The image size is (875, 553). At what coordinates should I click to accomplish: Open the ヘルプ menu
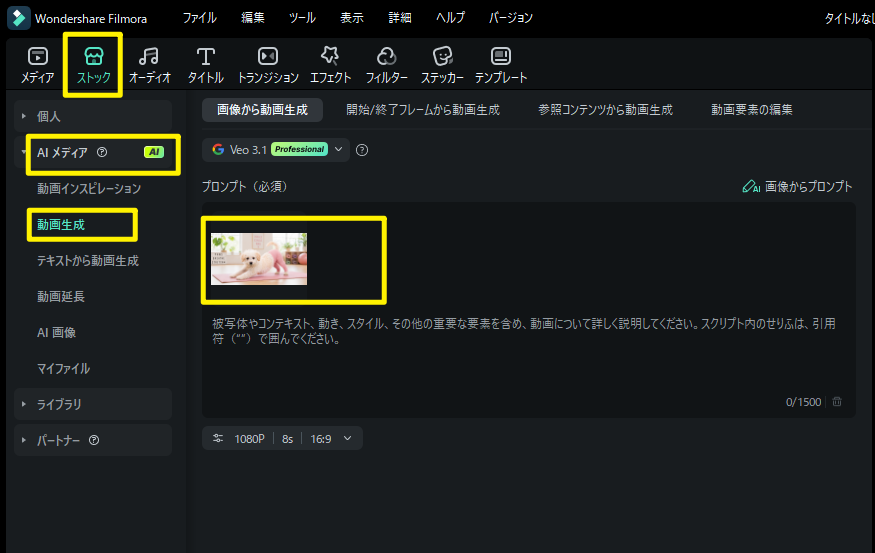tap(450, 18)
